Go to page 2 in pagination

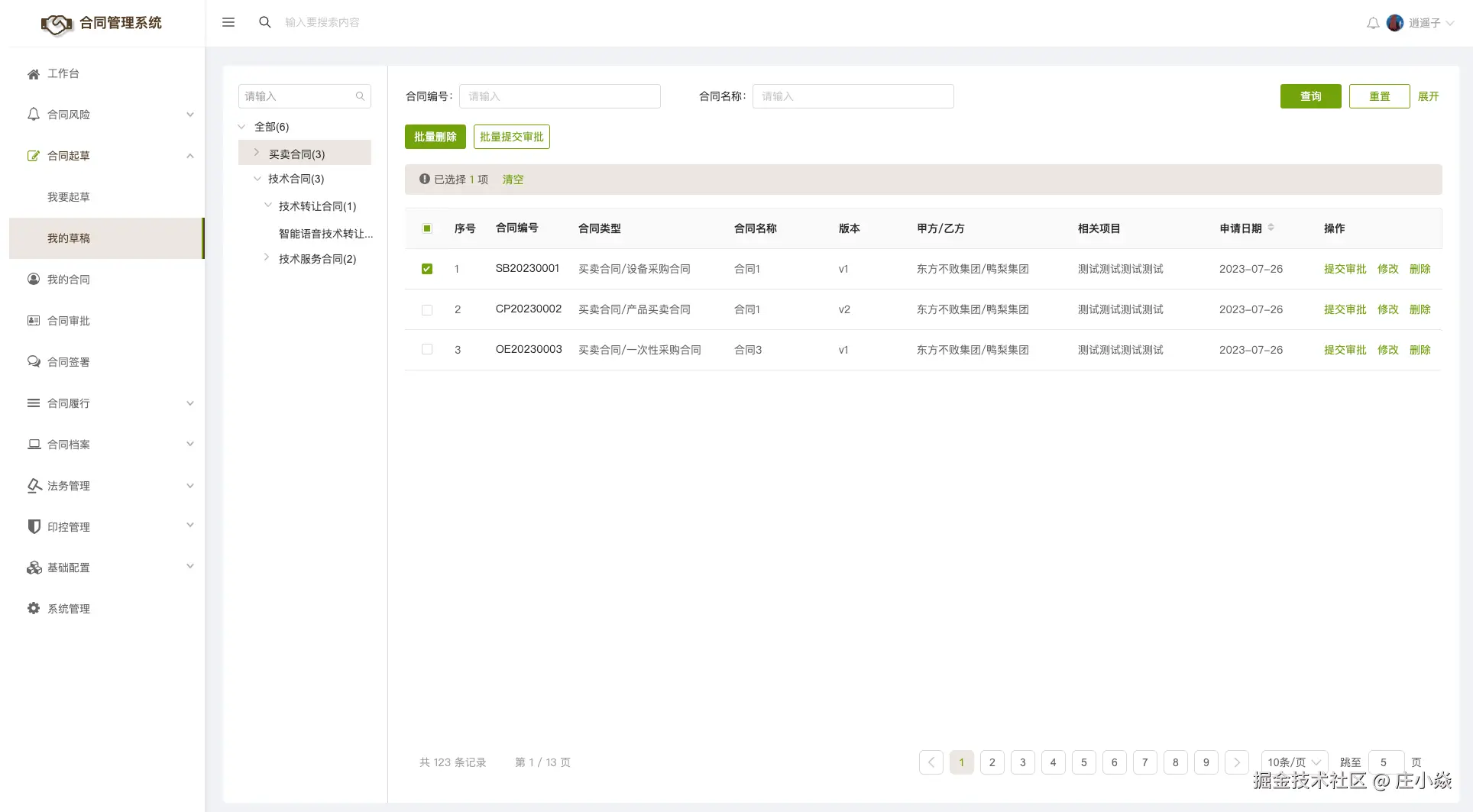pyautogui.click(x=992, y=762)
